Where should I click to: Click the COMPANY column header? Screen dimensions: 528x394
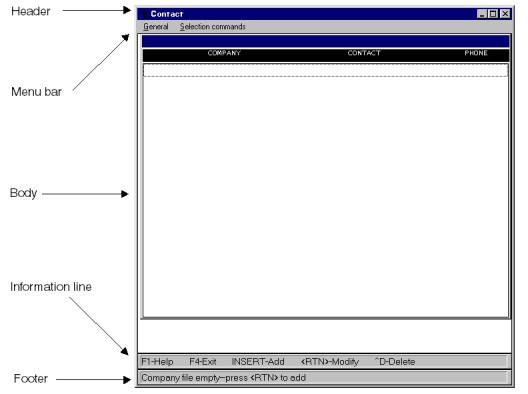point(224,53)
